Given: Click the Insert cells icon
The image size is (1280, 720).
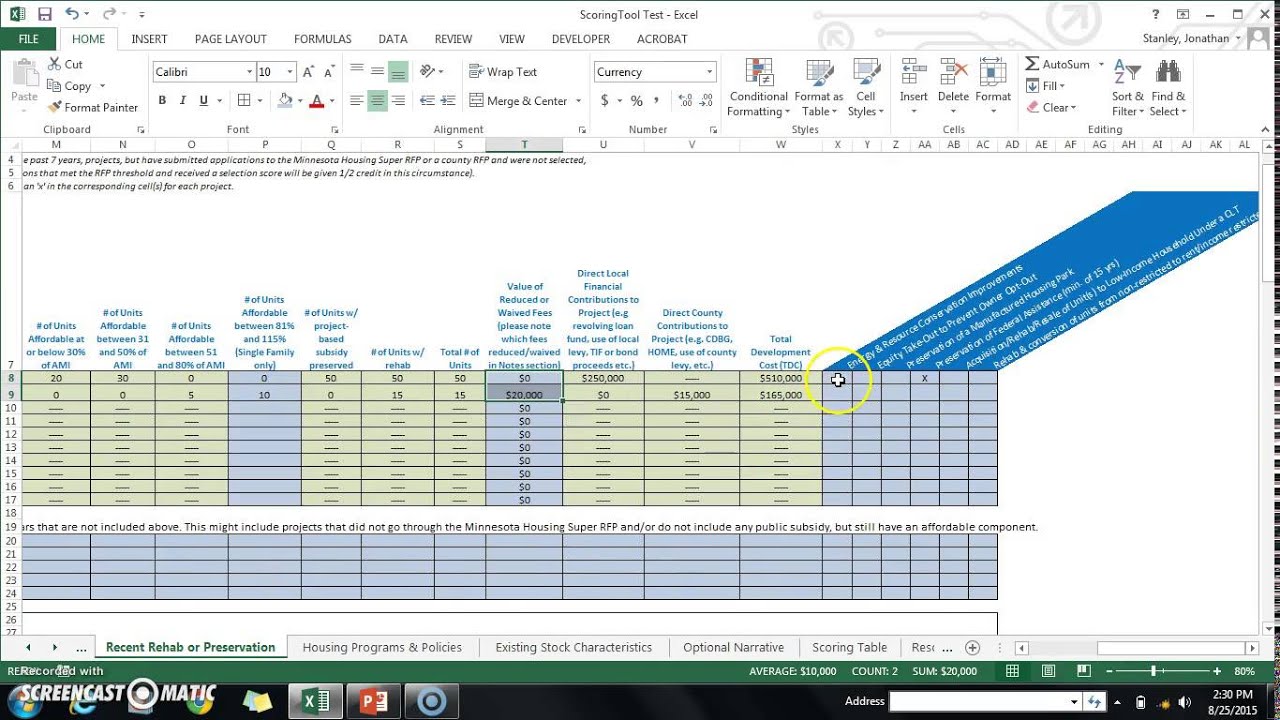Looking at the screenshot, I should 913,72.
